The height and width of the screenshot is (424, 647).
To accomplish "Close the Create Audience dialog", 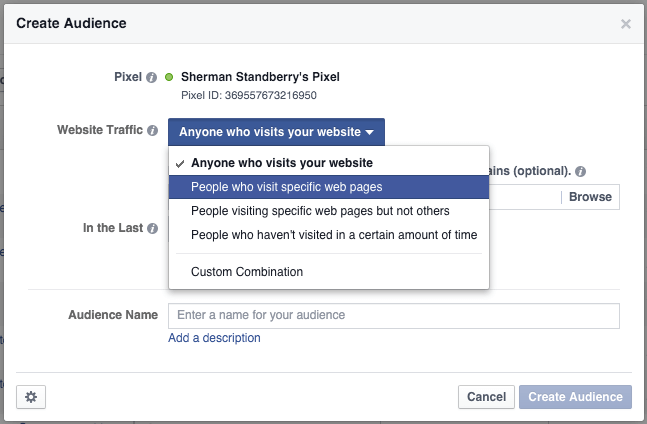I will coord(626,23).
